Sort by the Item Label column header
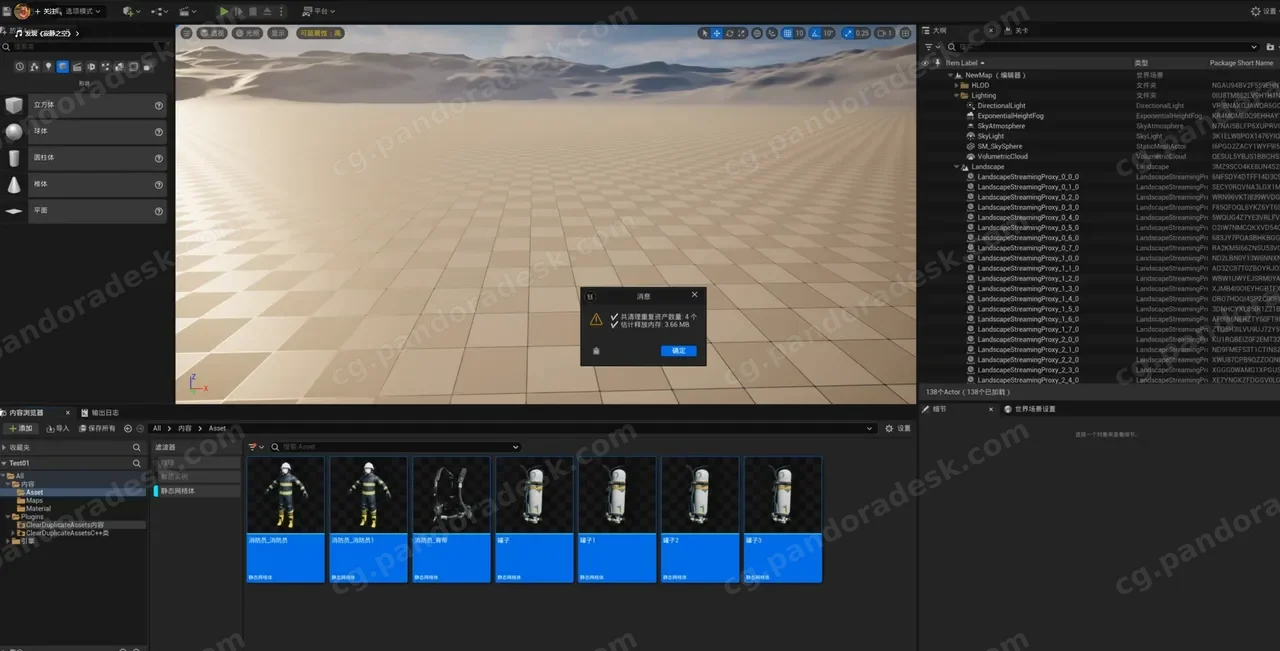This screenshot has width=1280, height=651. click(965, 63)
